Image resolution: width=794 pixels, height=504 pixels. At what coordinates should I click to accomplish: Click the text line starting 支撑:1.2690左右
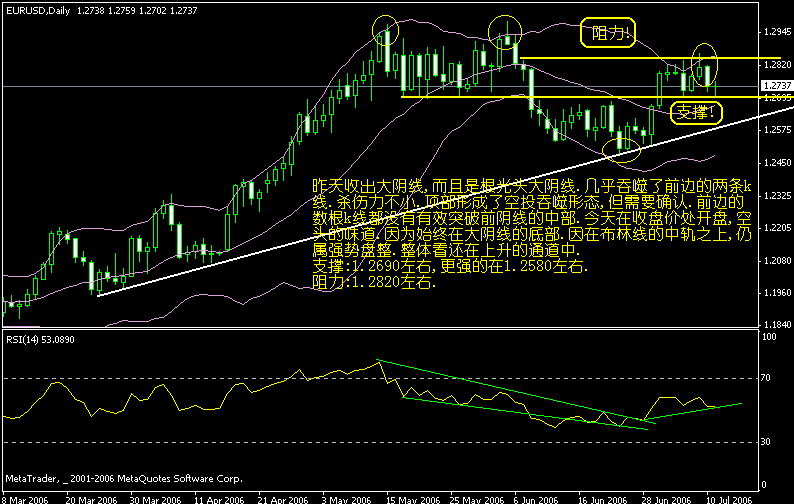[450, 266]
